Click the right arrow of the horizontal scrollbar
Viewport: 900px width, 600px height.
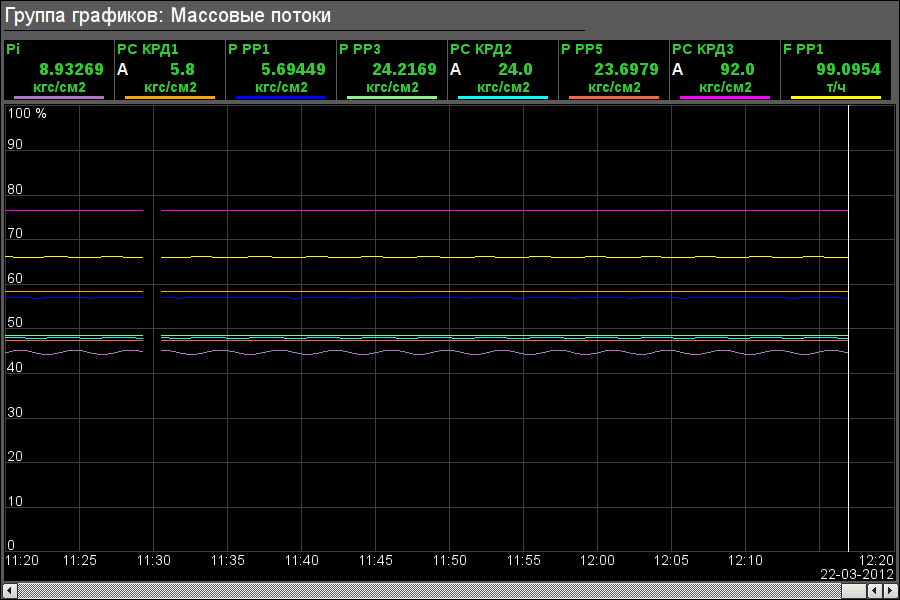891,591
